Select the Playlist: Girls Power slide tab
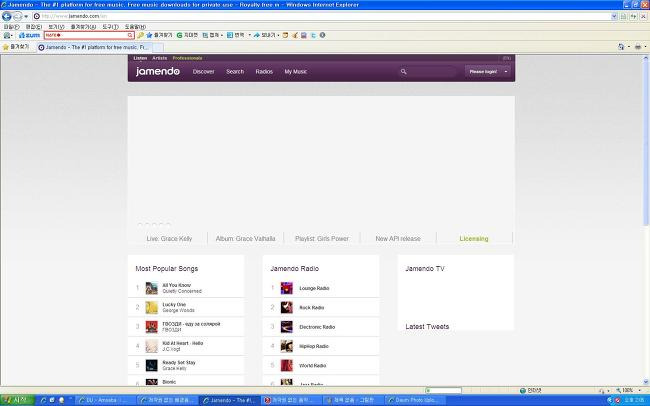Image resolution: width=650 pixels, height=406 pixels. click(322, 238)
